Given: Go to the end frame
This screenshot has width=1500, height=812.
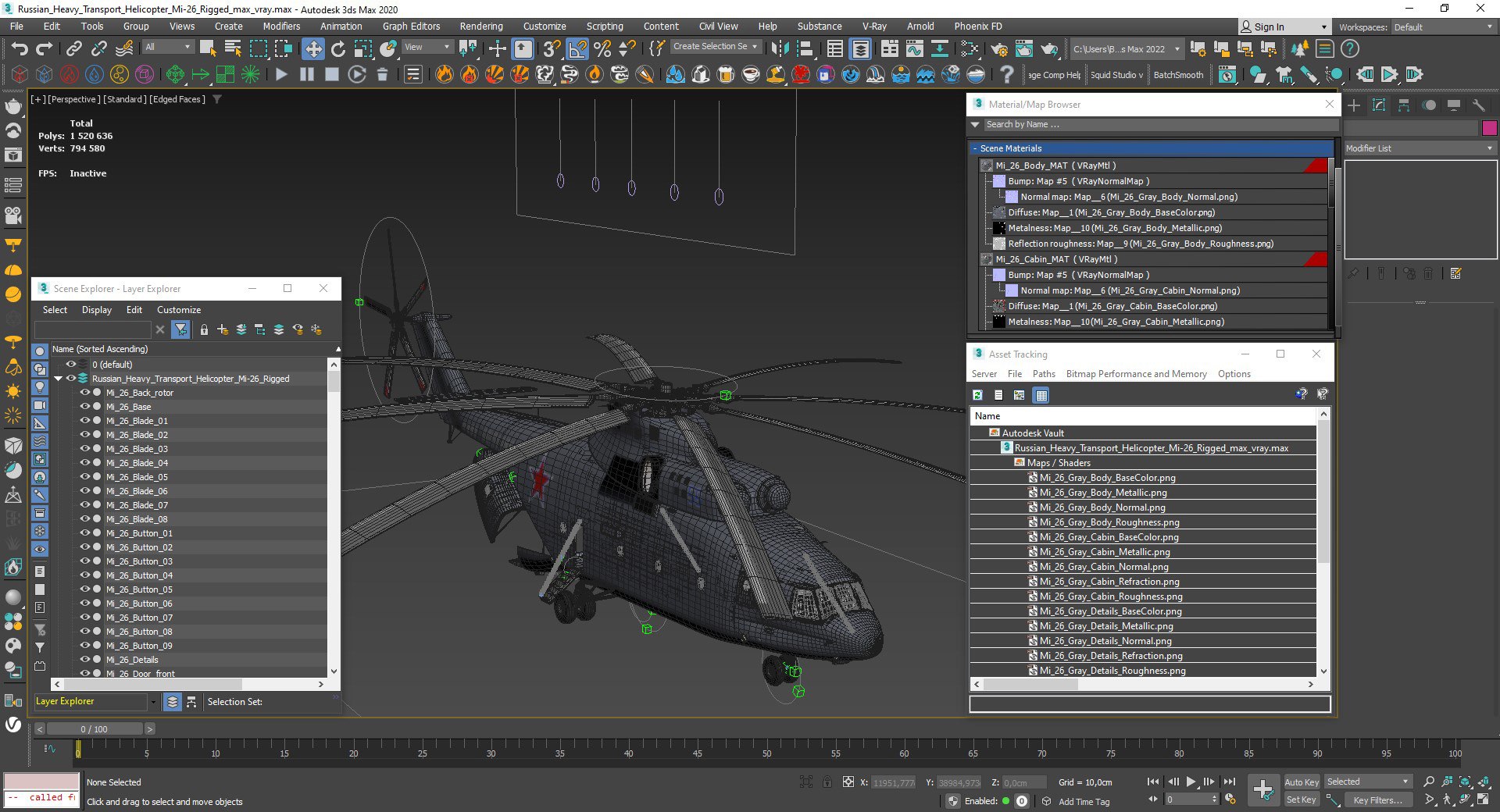Looking at the screenshot, I should (x=1230, y=782).
